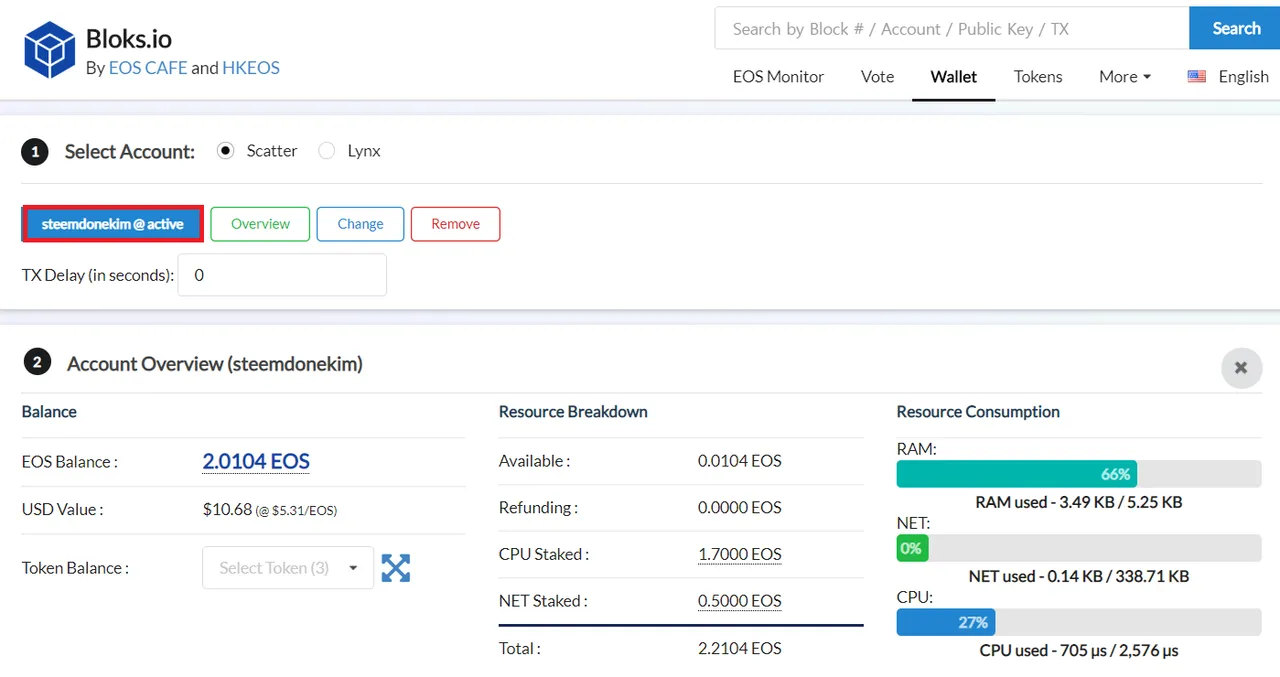Click the Resource Breakdown heading

[x=573, y=411]
